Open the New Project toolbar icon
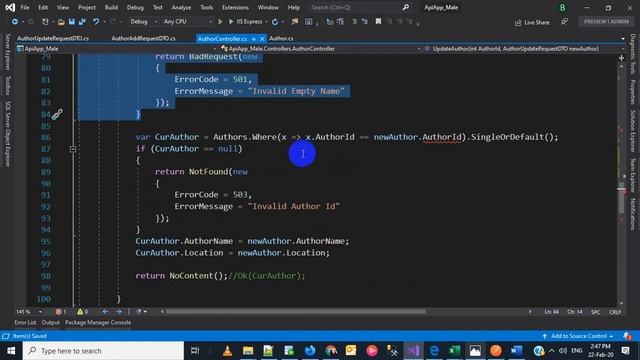The height and width of the screenshot is (360, 640). pyautogui.click(x=45, y=22)
